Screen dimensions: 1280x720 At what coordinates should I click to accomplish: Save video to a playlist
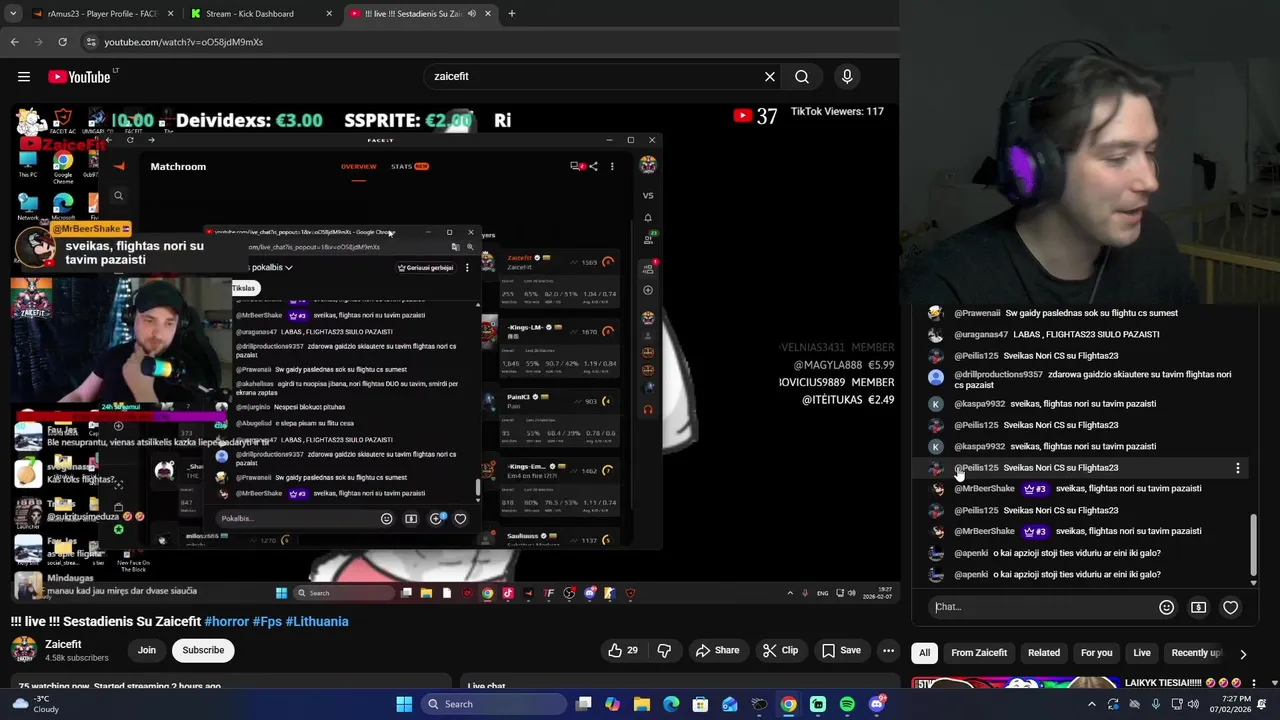tap(841, 650)
